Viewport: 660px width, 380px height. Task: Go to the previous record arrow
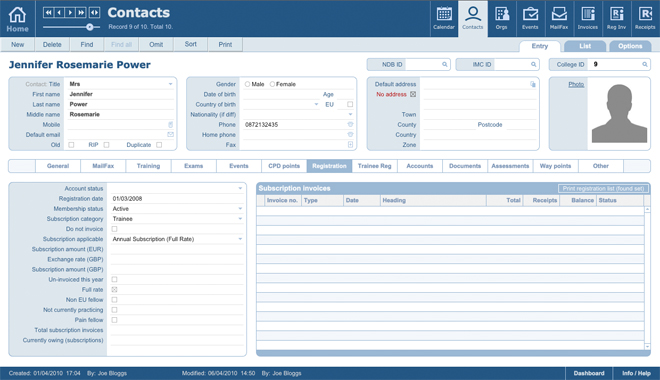(x=59, y=13)
